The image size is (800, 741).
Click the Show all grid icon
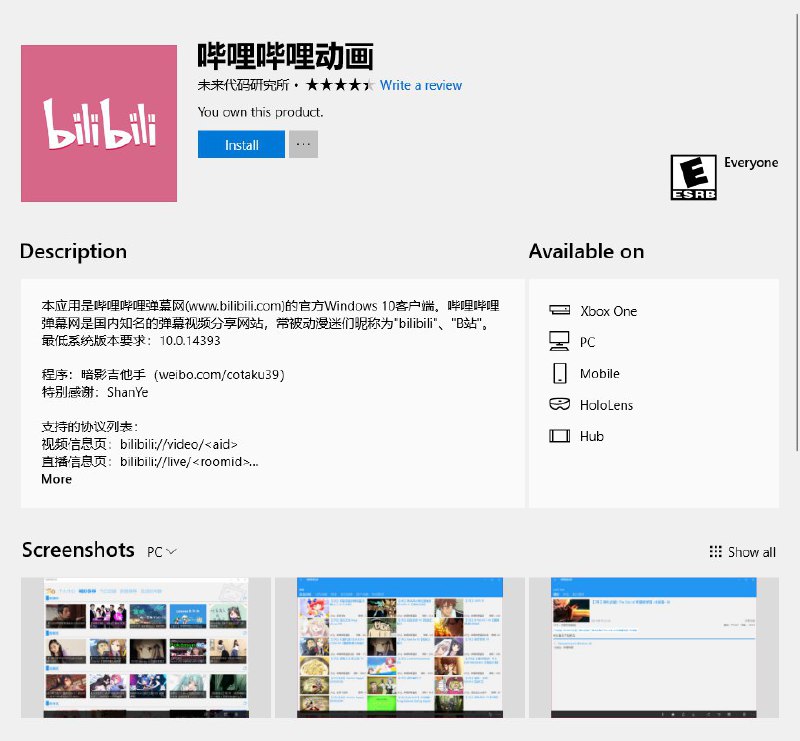pyautogui.click(x=716, y=552)
